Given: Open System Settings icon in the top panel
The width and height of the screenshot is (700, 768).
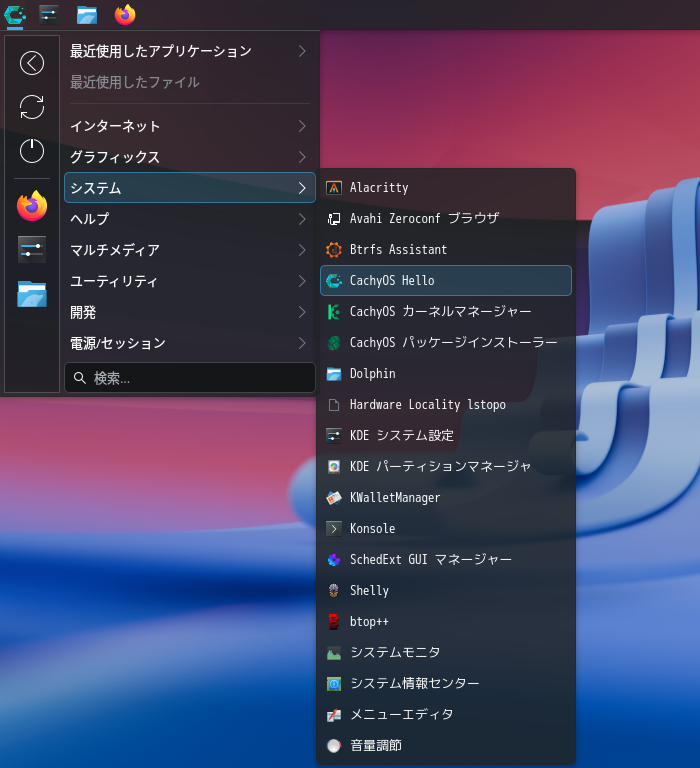Looking at the screenshot, I should tap(48, 15).
